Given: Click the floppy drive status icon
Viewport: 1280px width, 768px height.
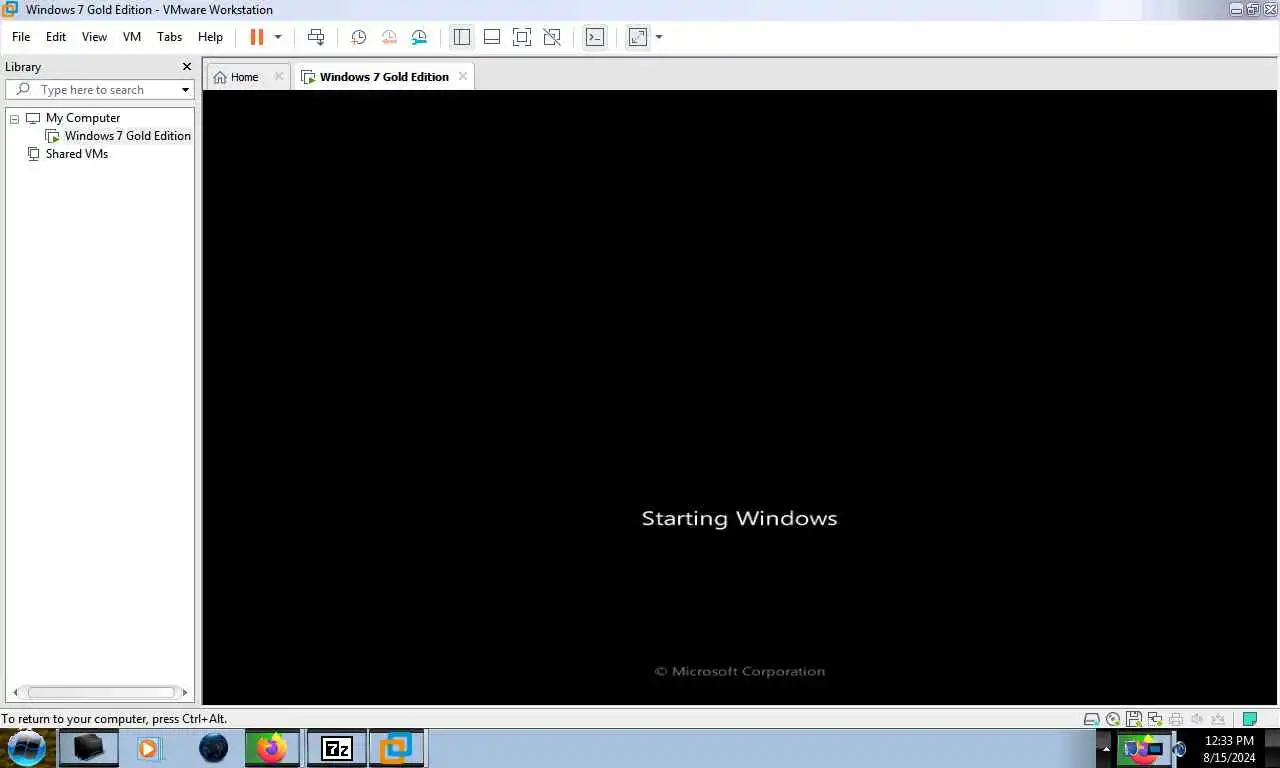Looking at the screenshot, I should 1134,719.
